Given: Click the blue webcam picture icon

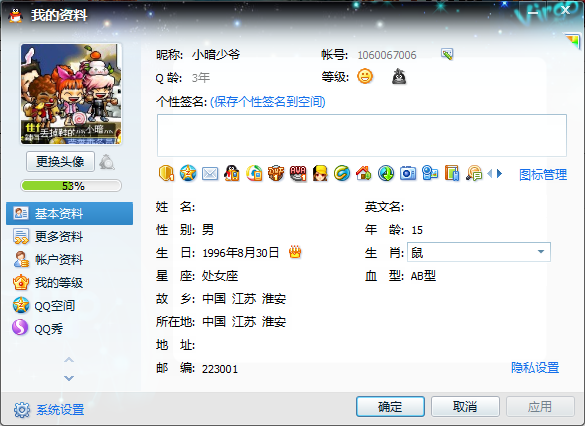Looking at the screenshot, I should (x=430, y=173).
